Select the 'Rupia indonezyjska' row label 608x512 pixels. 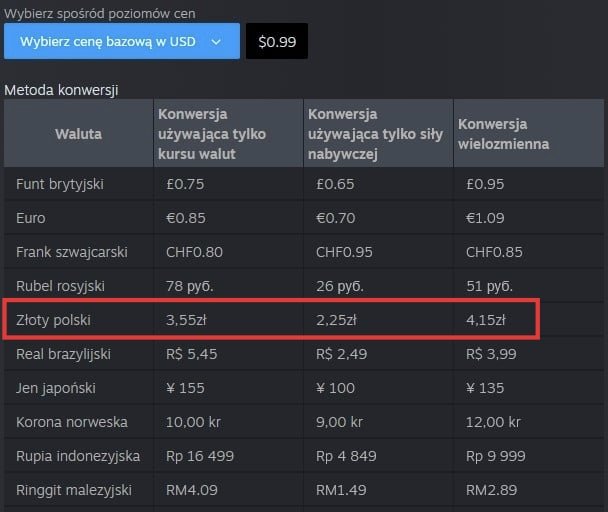coord(78,456)
